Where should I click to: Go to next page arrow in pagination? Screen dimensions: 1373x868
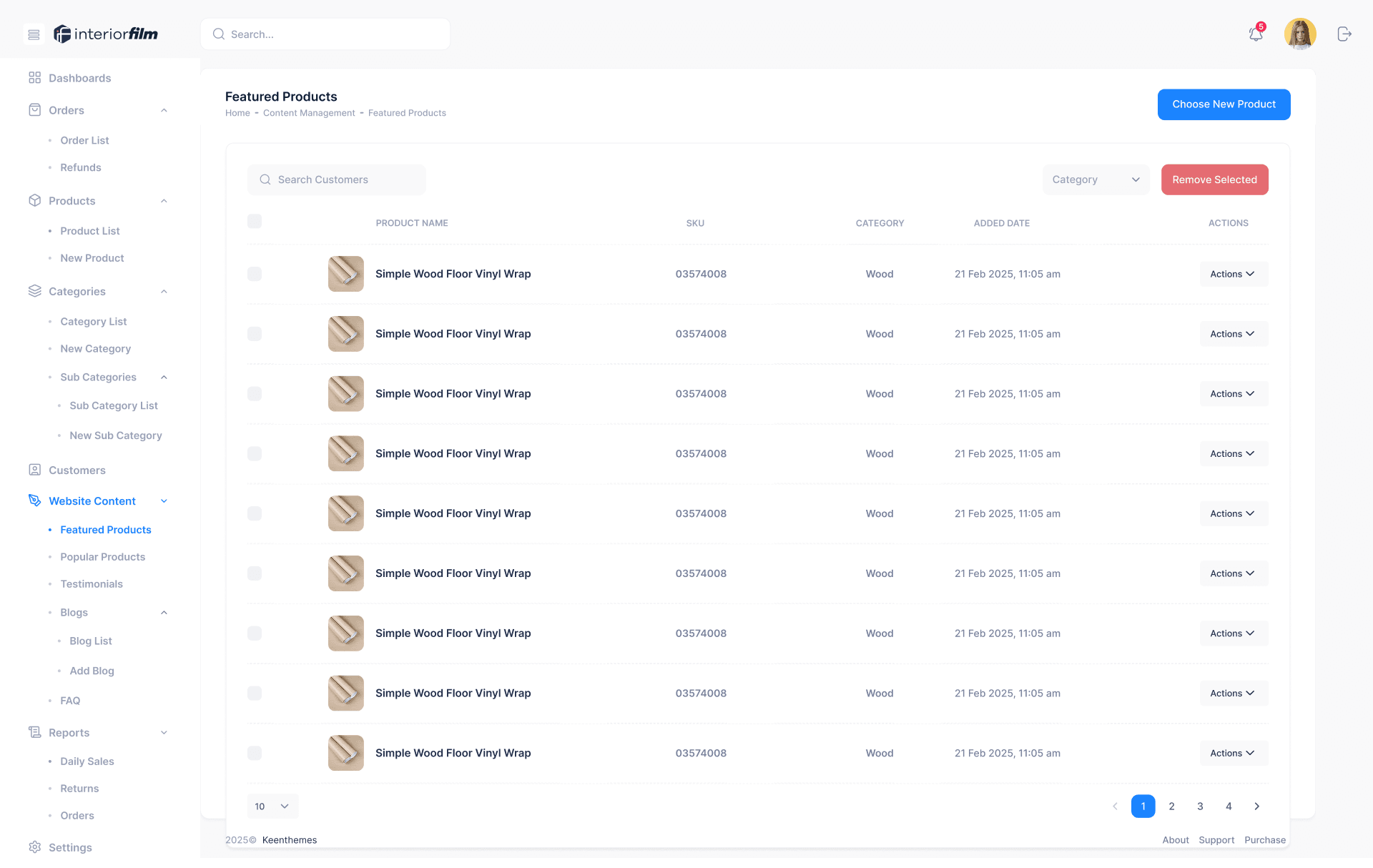coord(1257,807)
